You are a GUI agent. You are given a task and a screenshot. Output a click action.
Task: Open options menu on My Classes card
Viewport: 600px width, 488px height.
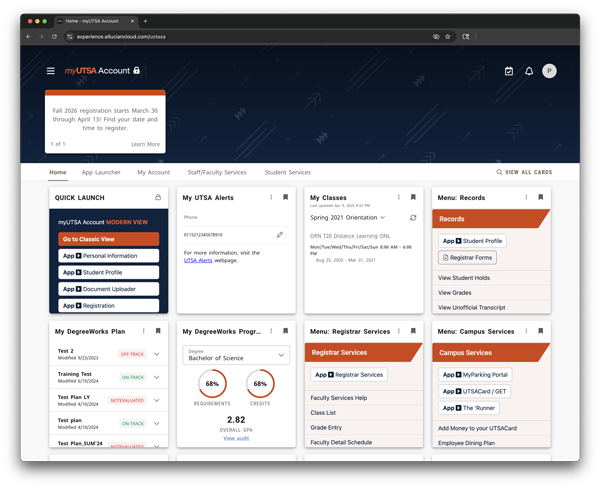click(398, 197)
